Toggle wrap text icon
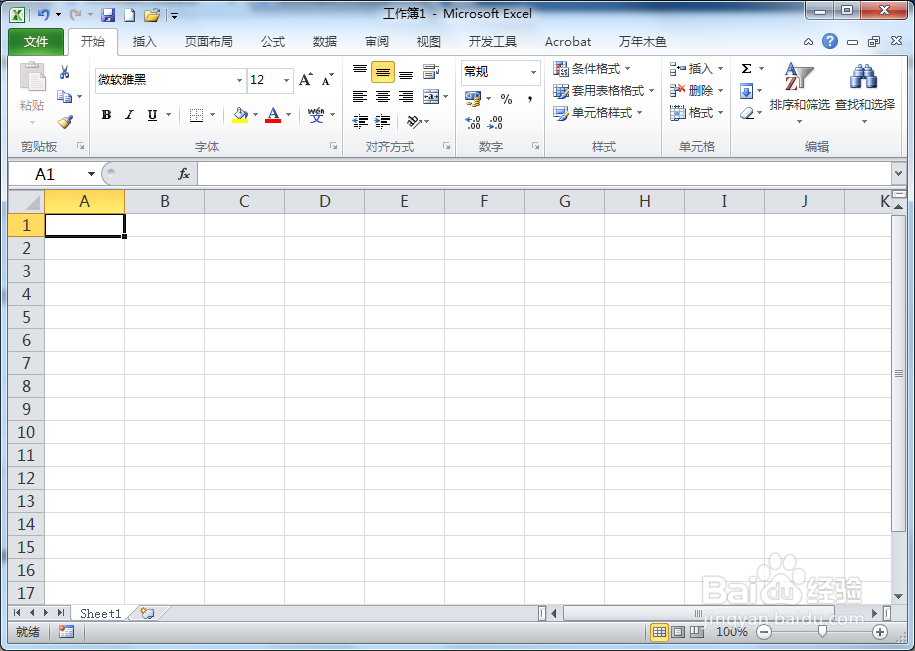915x651 pixels. point(431,72)
